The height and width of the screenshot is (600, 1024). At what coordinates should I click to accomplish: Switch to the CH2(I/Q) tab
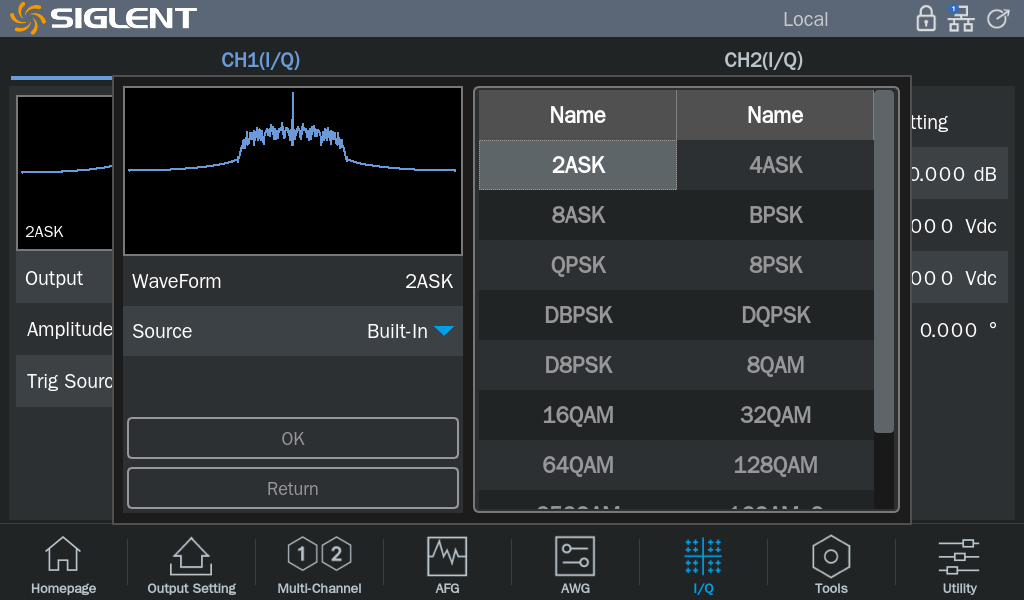763,60
